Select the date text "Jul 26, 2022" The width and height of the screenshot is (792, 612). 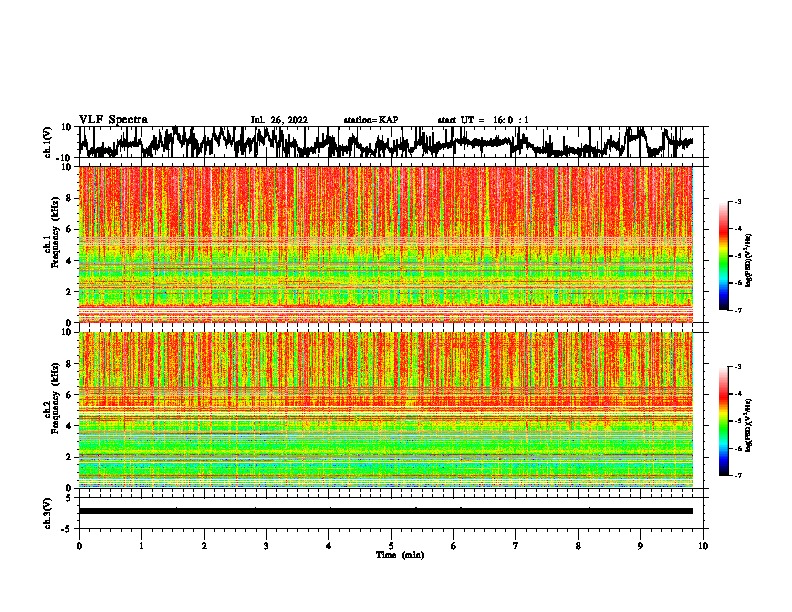tap(279, 120)
